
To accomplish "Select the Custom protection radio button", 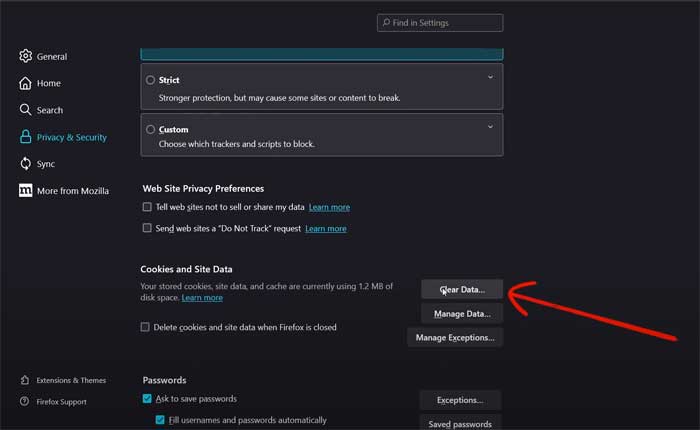I will point(150,129).
